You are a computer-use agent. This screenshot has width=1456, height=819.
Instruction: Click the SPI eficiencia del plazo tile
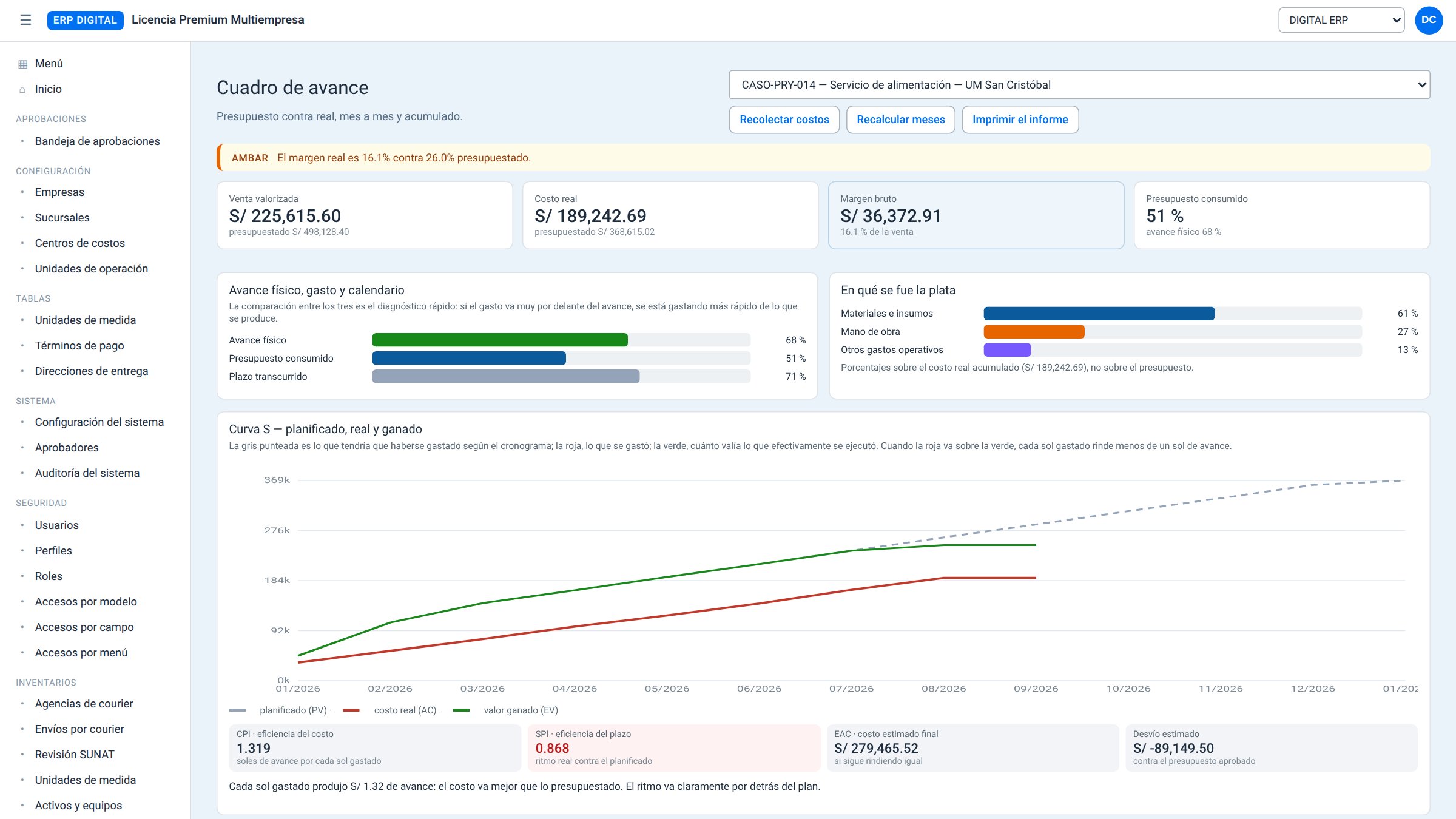coord(674,748)
